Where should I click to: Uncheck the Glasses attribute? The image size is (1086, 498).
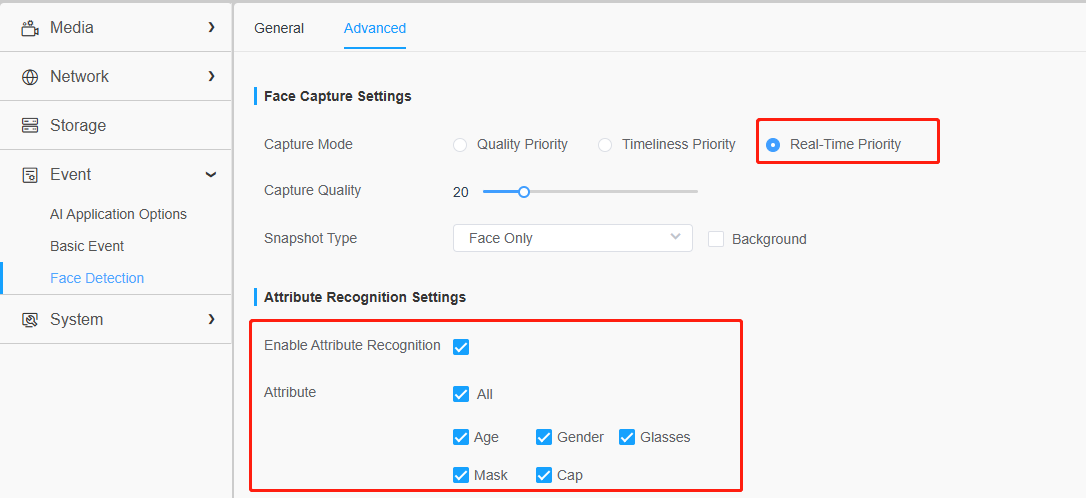[627, 437]
